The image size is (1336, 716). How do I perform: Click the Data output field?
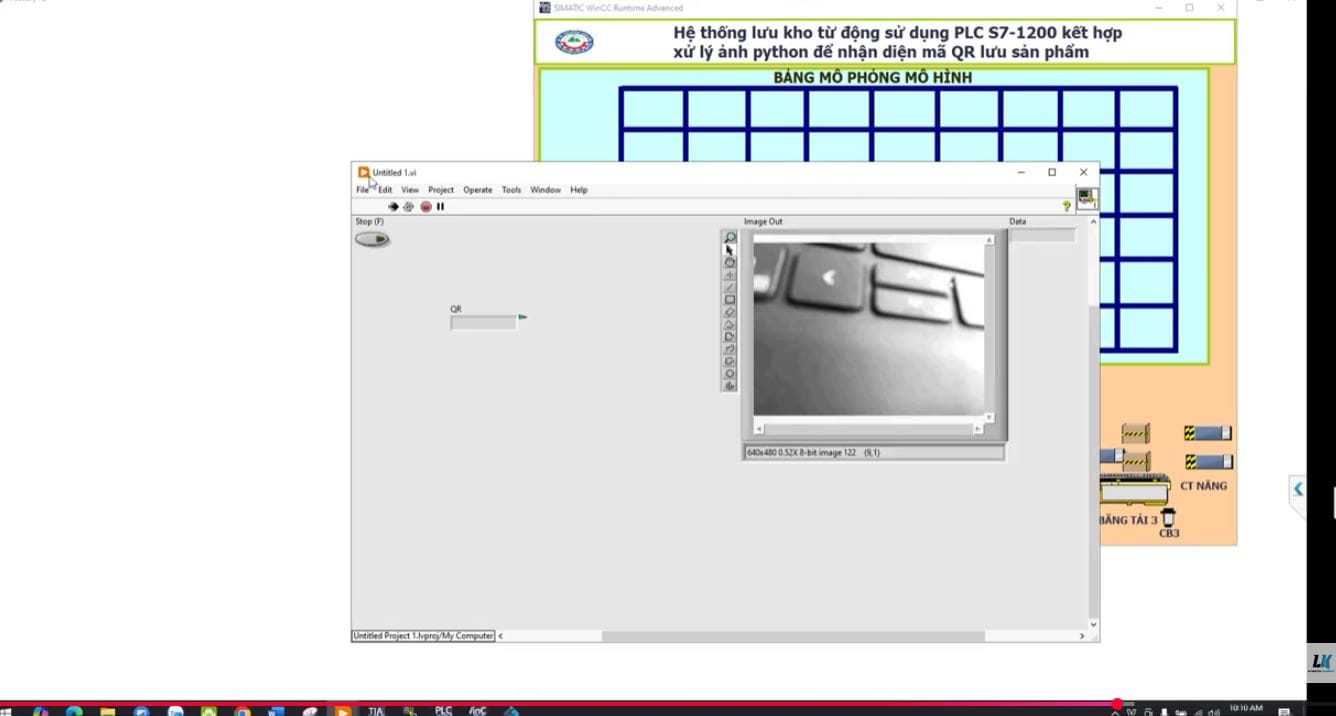pos(1041,235)
